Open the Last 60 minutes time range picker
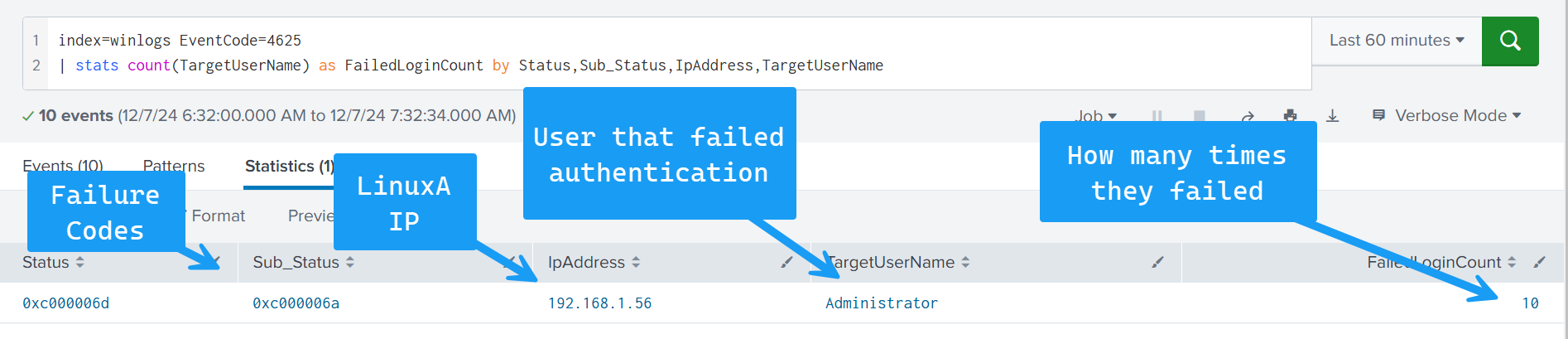The width and height of the screenshot is (1568, 339). pyautogui.click(x=1396, y=41)
